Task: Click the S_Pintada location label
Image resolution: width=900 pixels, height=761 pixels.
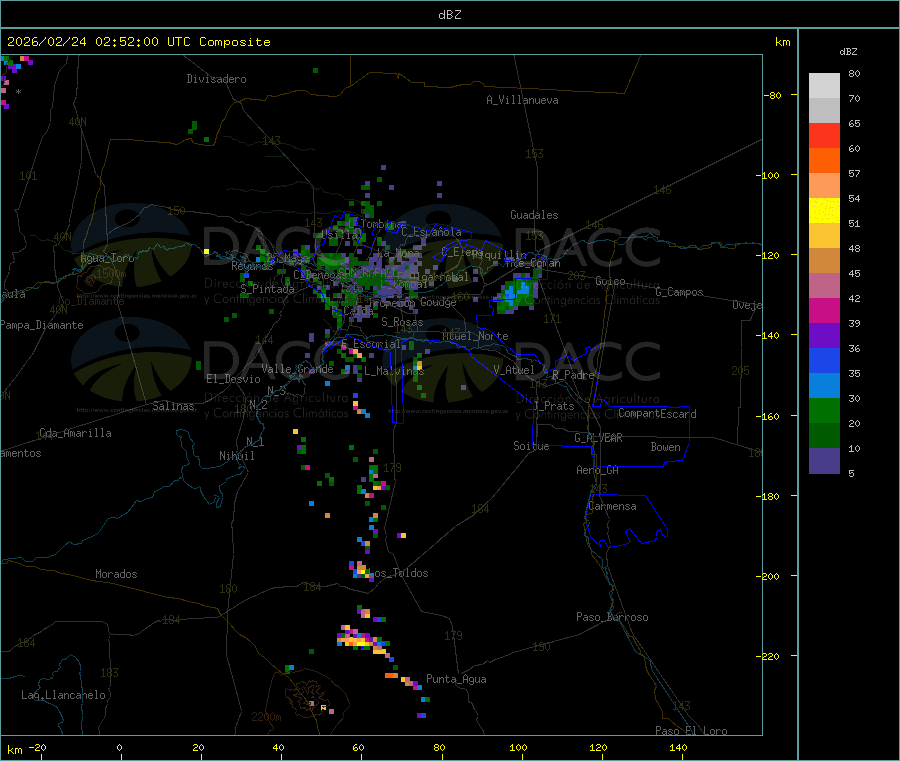Action: [267, 289]
